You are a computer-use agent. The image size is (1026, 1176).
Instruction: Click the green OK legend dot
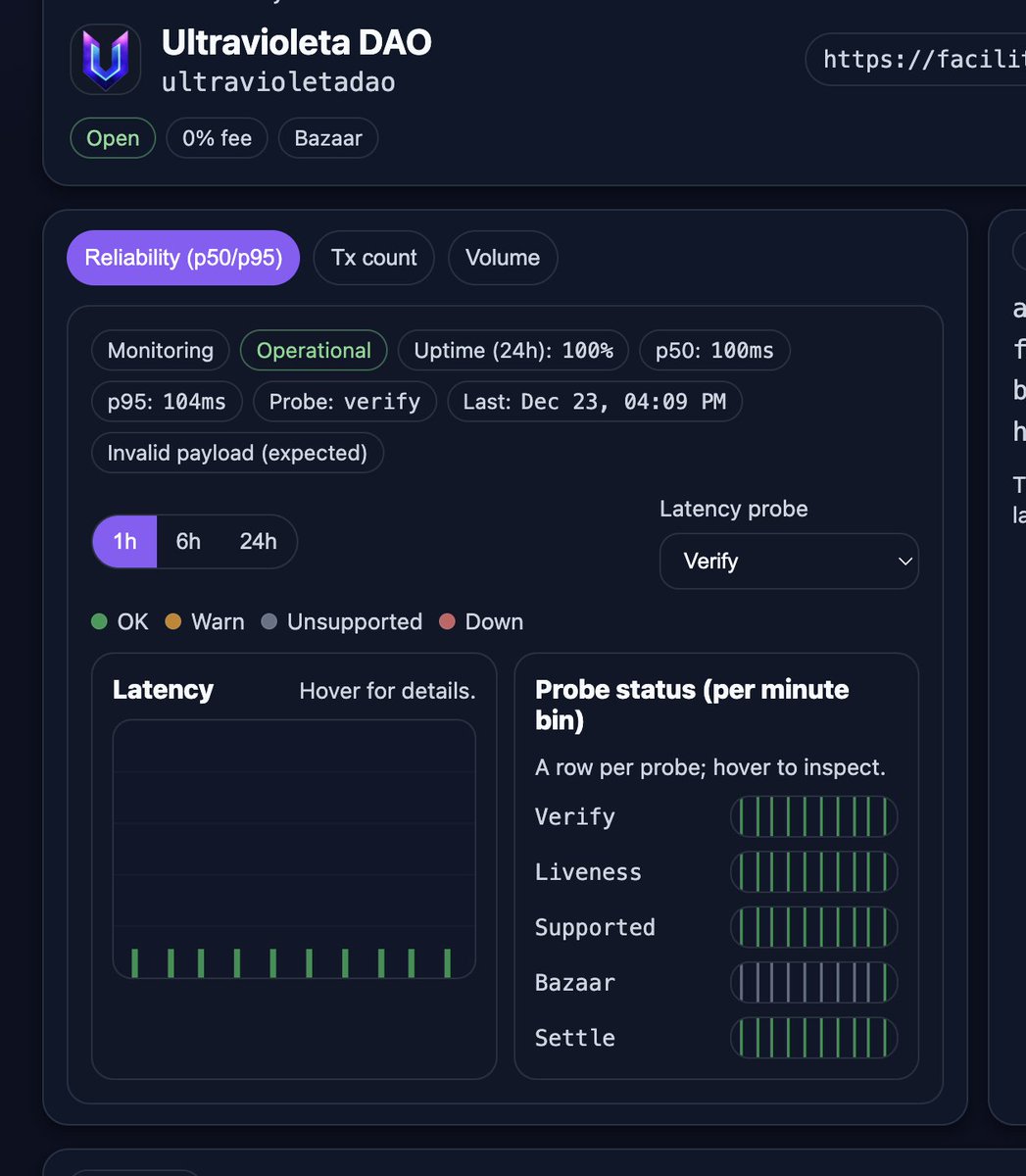pyautogui.click(x=99, y=621)
